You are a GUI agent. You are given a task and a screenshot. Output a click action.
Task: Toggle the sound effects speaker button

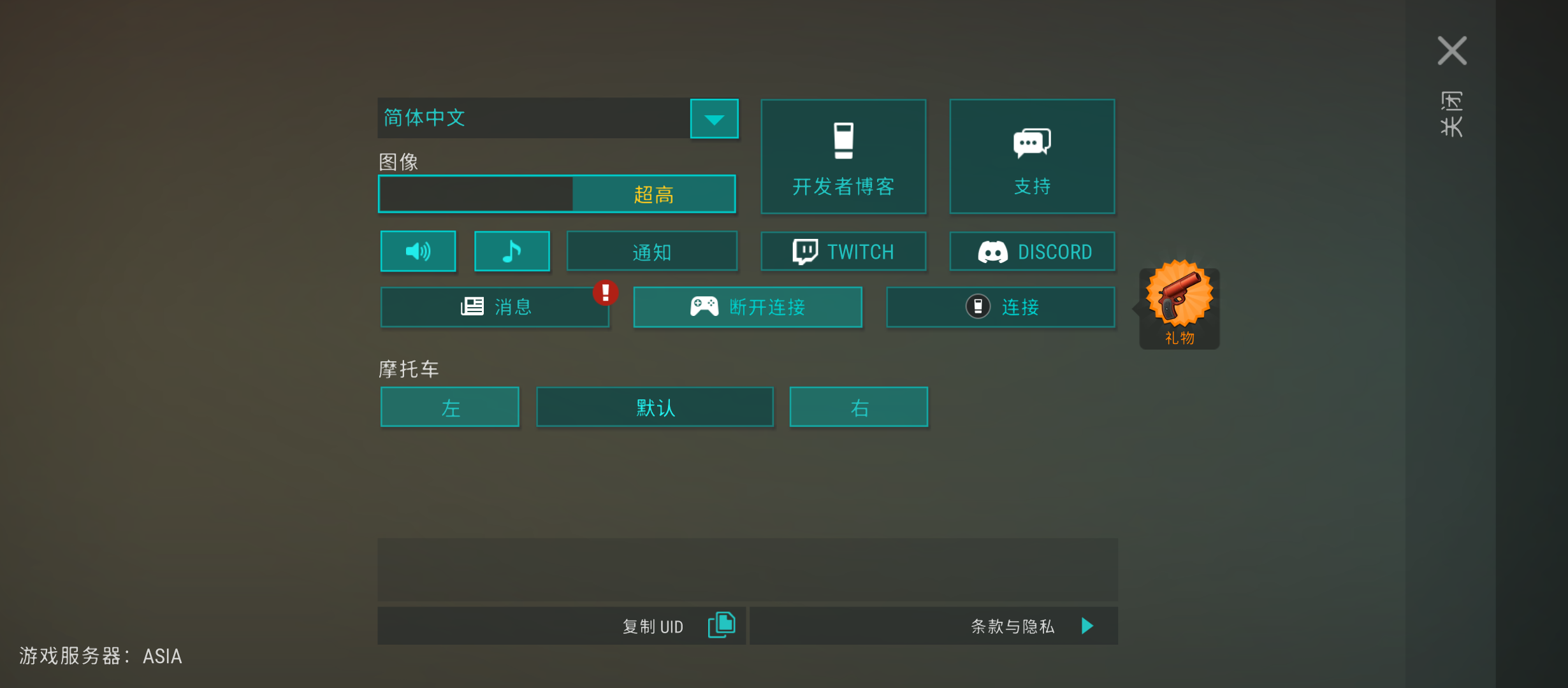pos(418,251)
